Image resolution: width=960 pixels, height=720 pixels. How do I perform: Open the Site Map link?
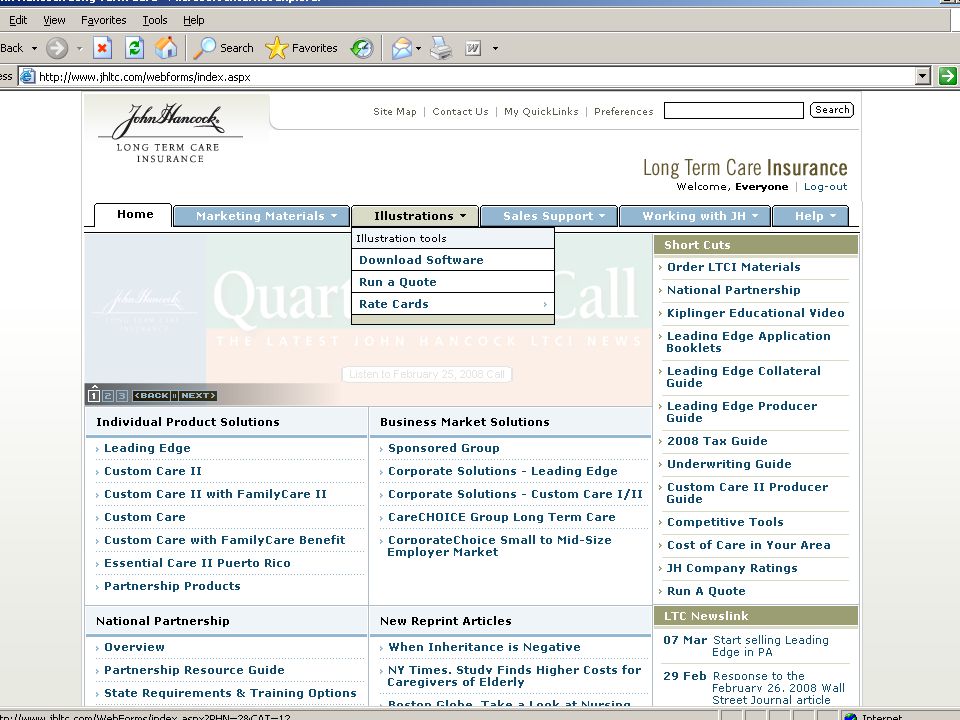tap(395, 111)
